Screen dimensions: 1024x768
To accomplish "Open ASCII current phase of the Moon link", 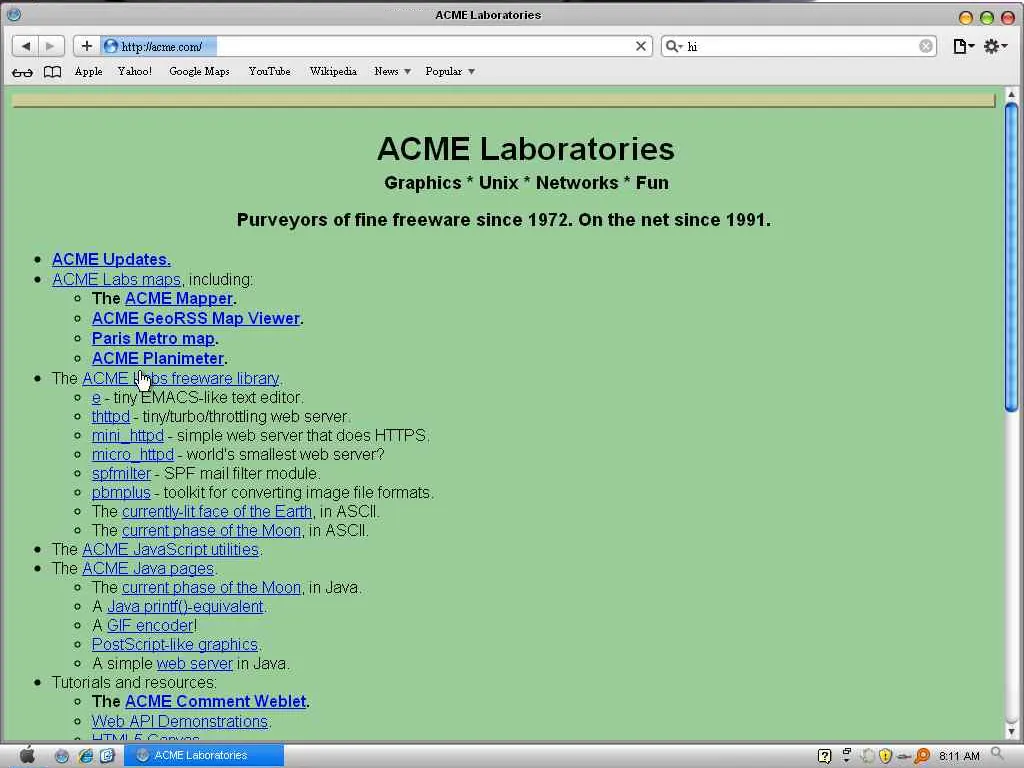I will [212, 530].
